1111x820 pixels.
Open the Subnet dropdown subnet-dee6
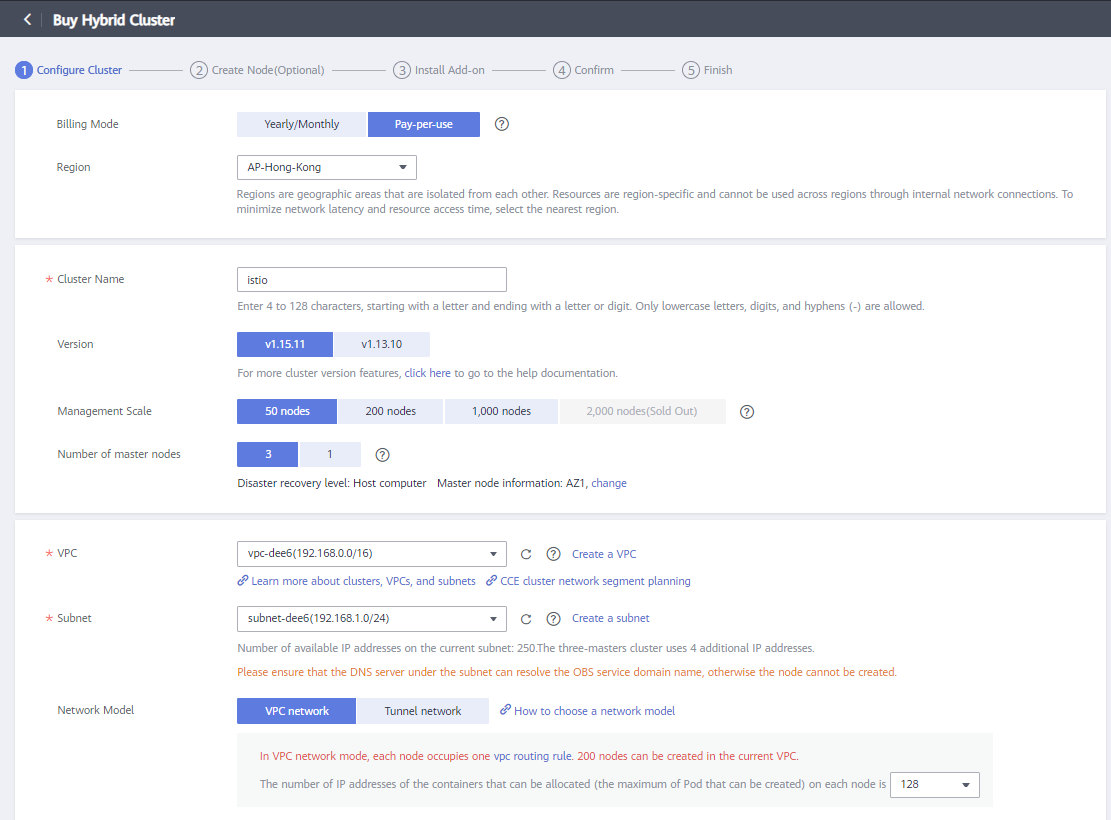[x=371, y=619]
